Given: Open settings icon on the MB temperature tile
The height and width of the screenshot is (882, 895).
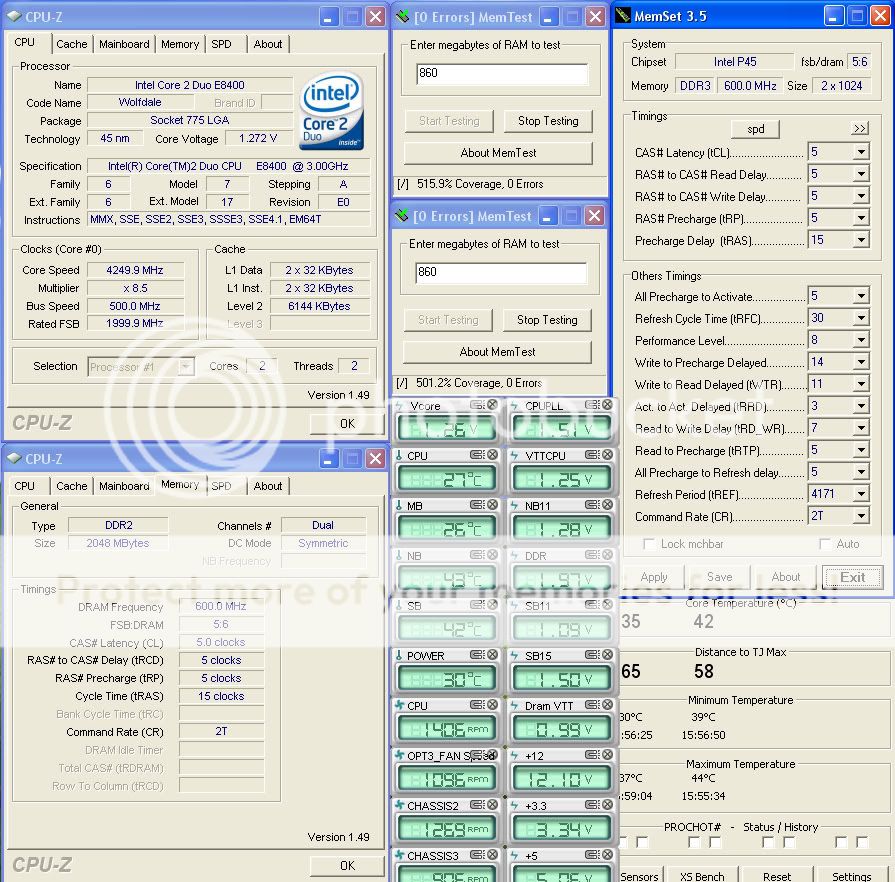Looking at the screenshot, I should click(x=477, y=505).
